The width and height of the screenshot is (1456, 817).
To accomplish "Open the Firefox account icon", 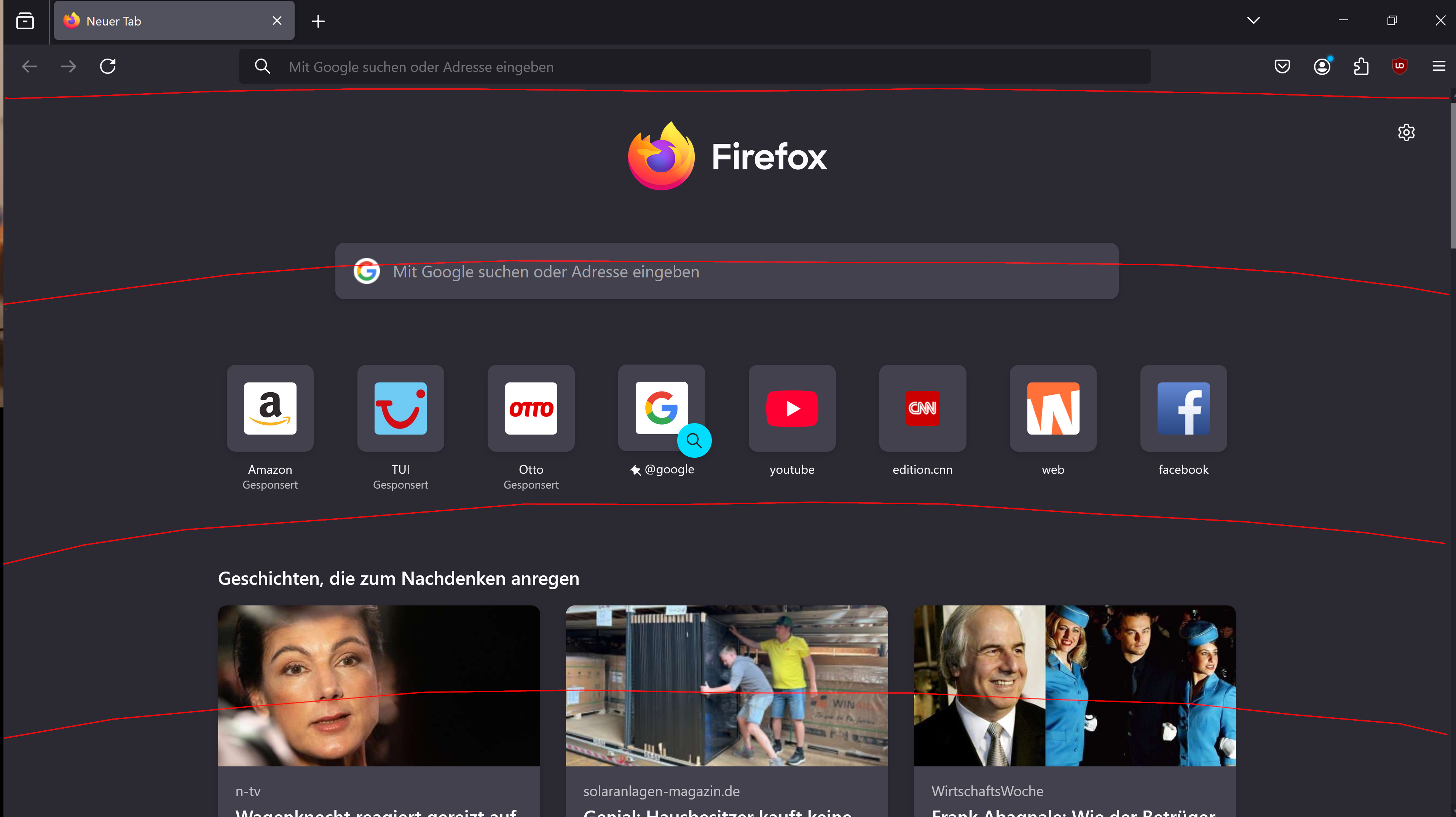I will [1322, 67].
